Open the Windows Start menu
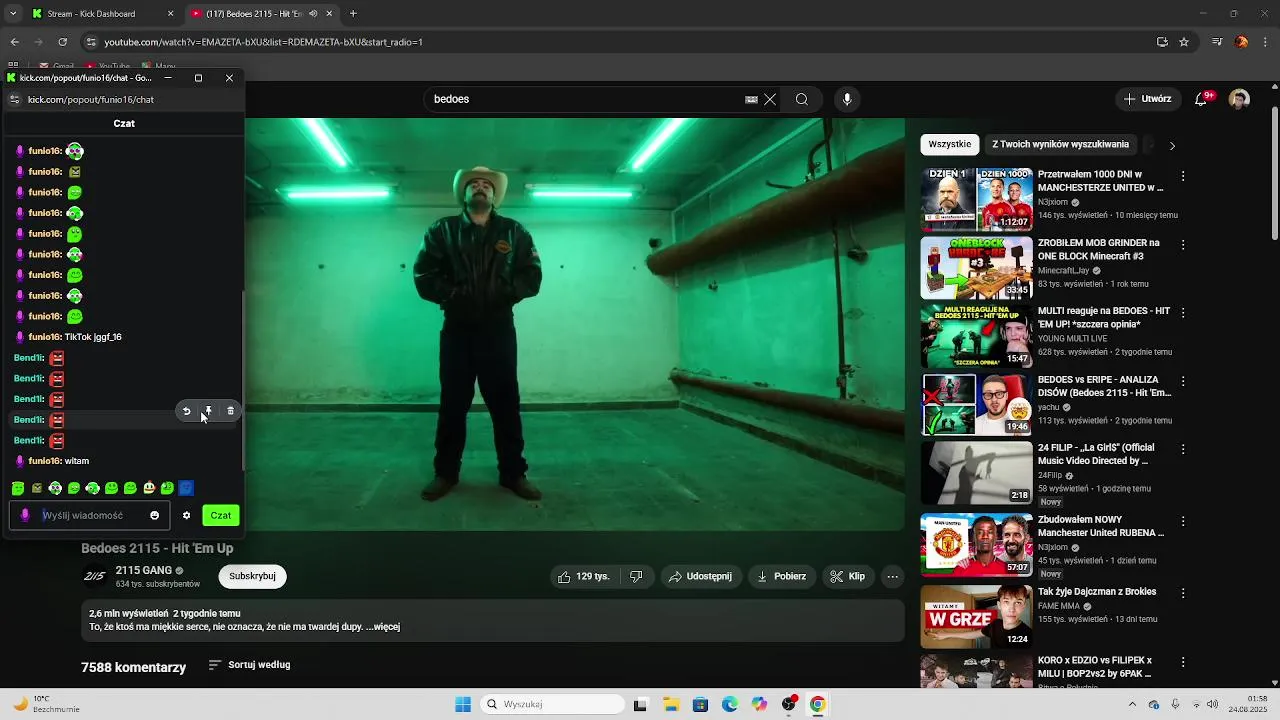 click(463, 704)
